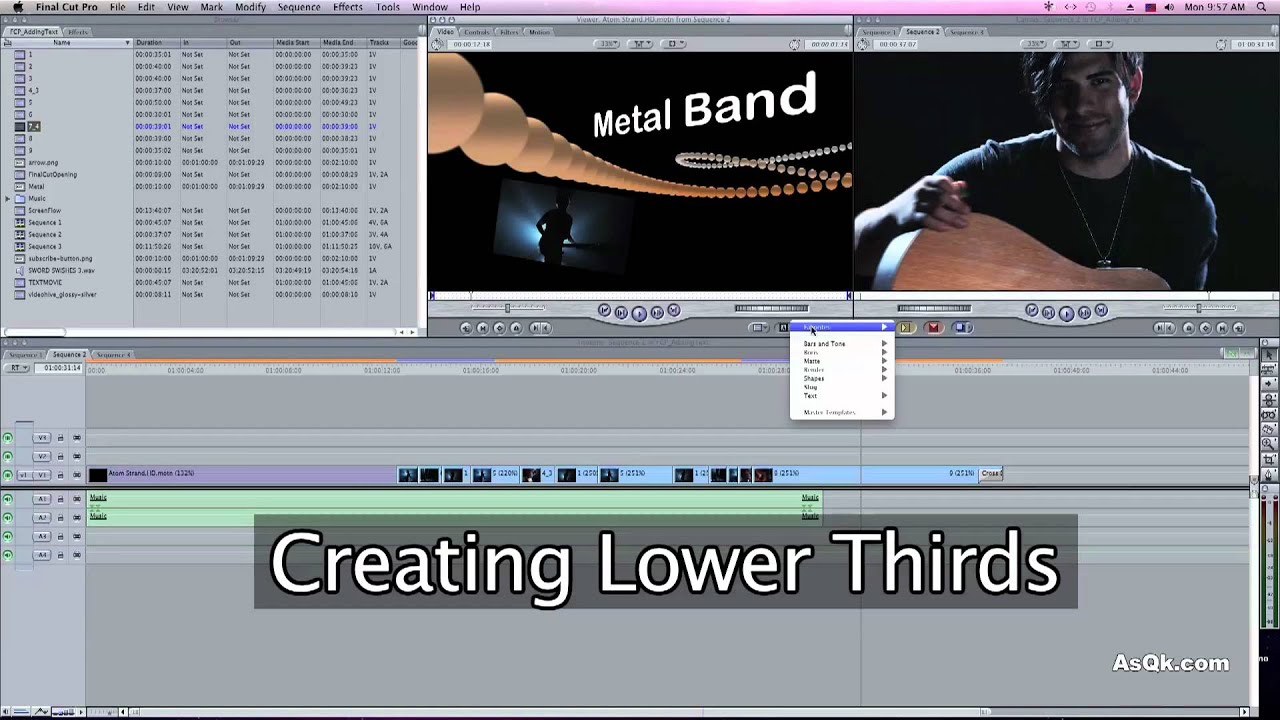Image resolution: width=1280 pixels, height=720 pixels.
Task: Mute audio track A4
Action: 8,554
